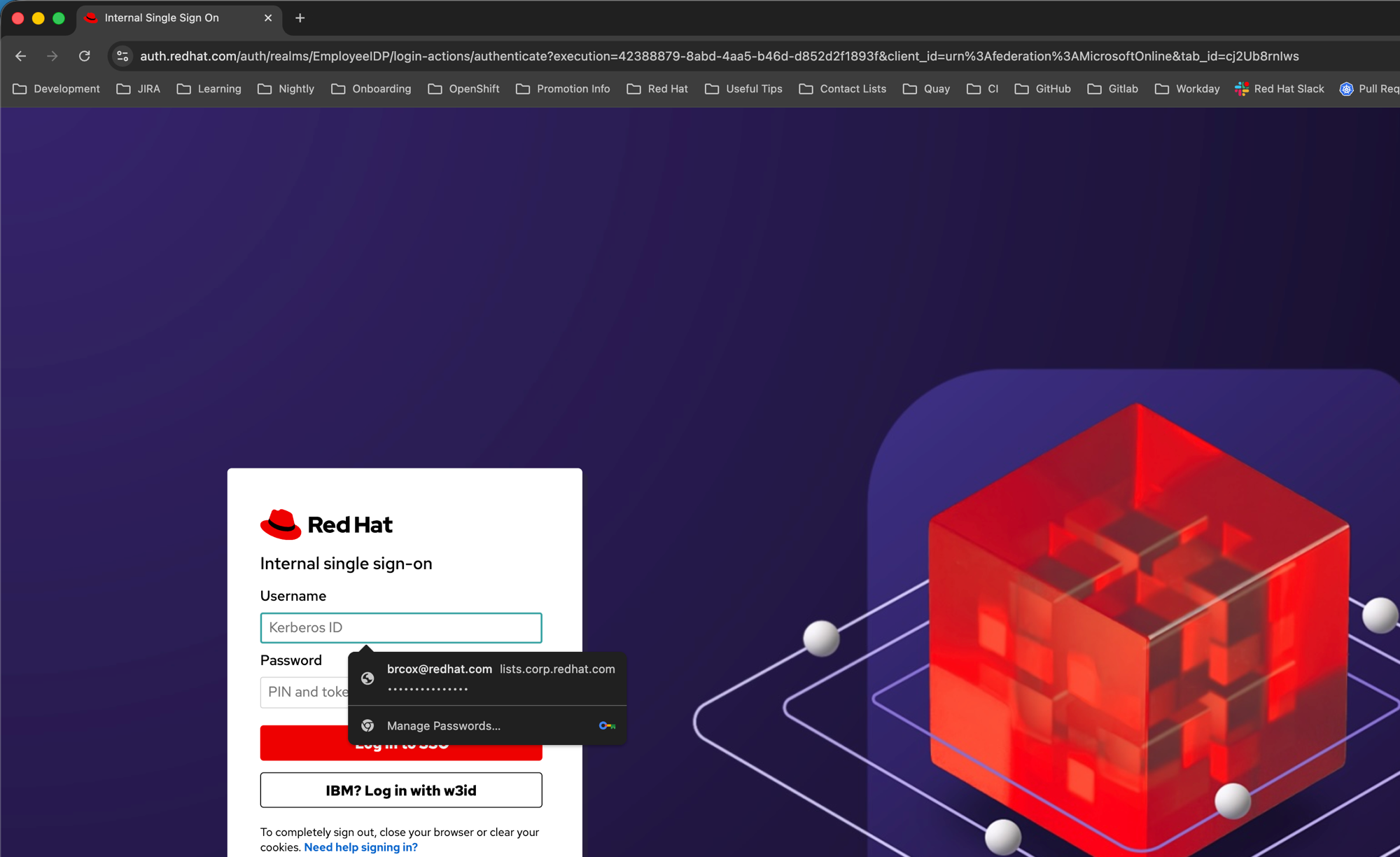Open site information icon in address bar

coord(122,56)
